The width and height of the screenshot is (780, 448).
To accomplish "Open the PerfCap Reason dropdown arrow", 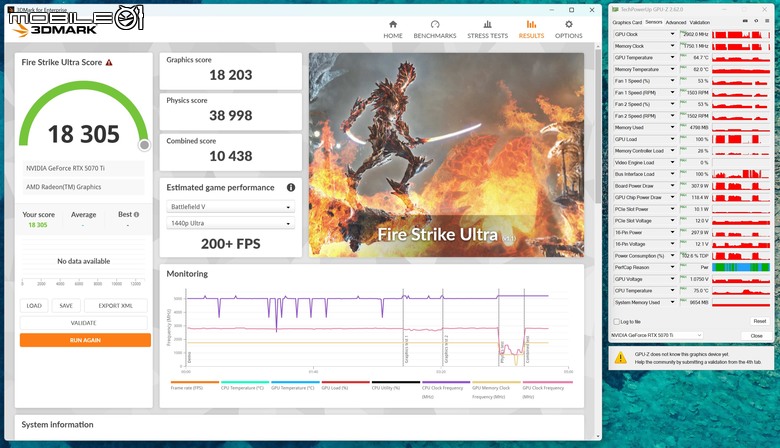I will tap(673, 267).
